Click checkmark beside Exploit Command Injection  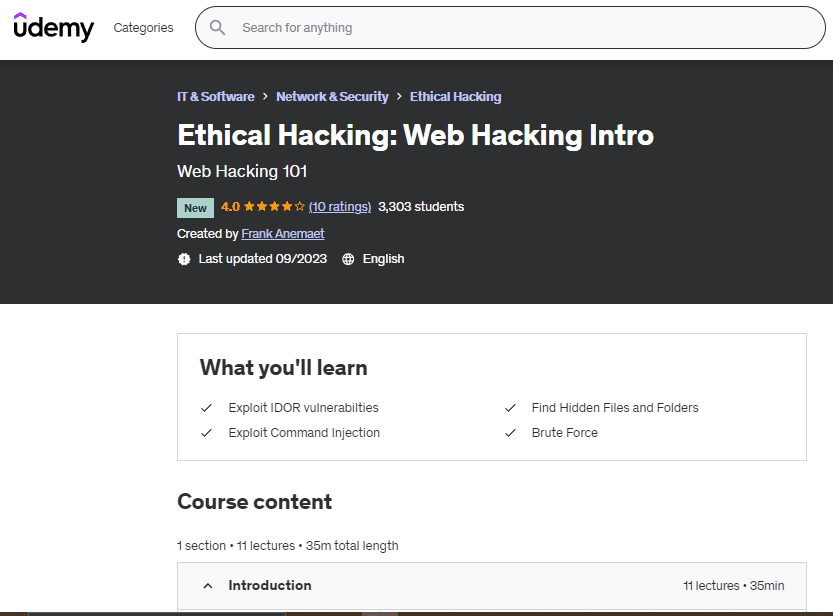pyautogui.click(x=206, y=433)
